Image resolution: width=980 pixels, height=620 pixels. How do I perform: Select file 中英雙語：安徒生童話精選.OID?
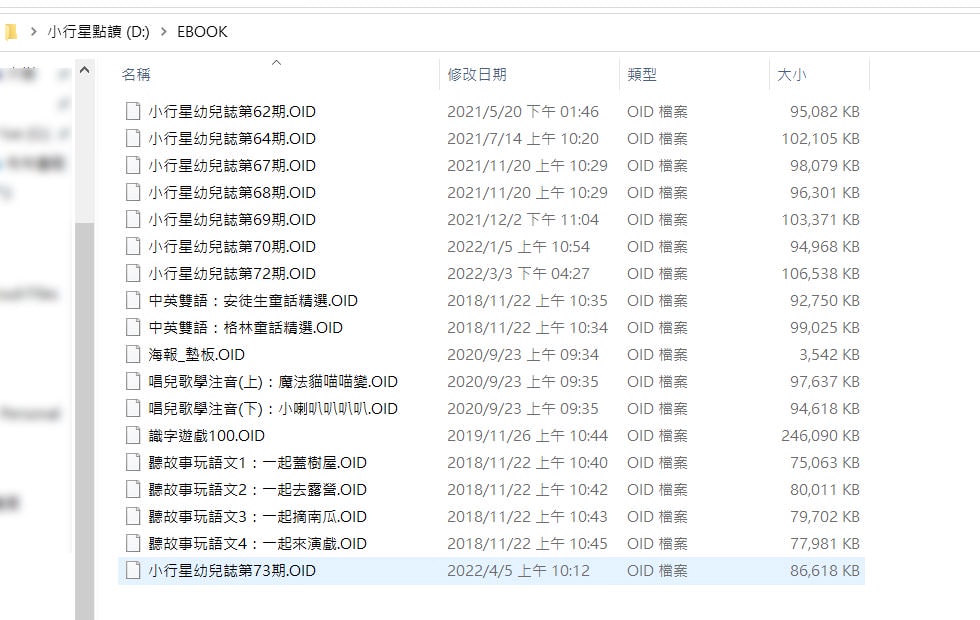tap(253, 300)
